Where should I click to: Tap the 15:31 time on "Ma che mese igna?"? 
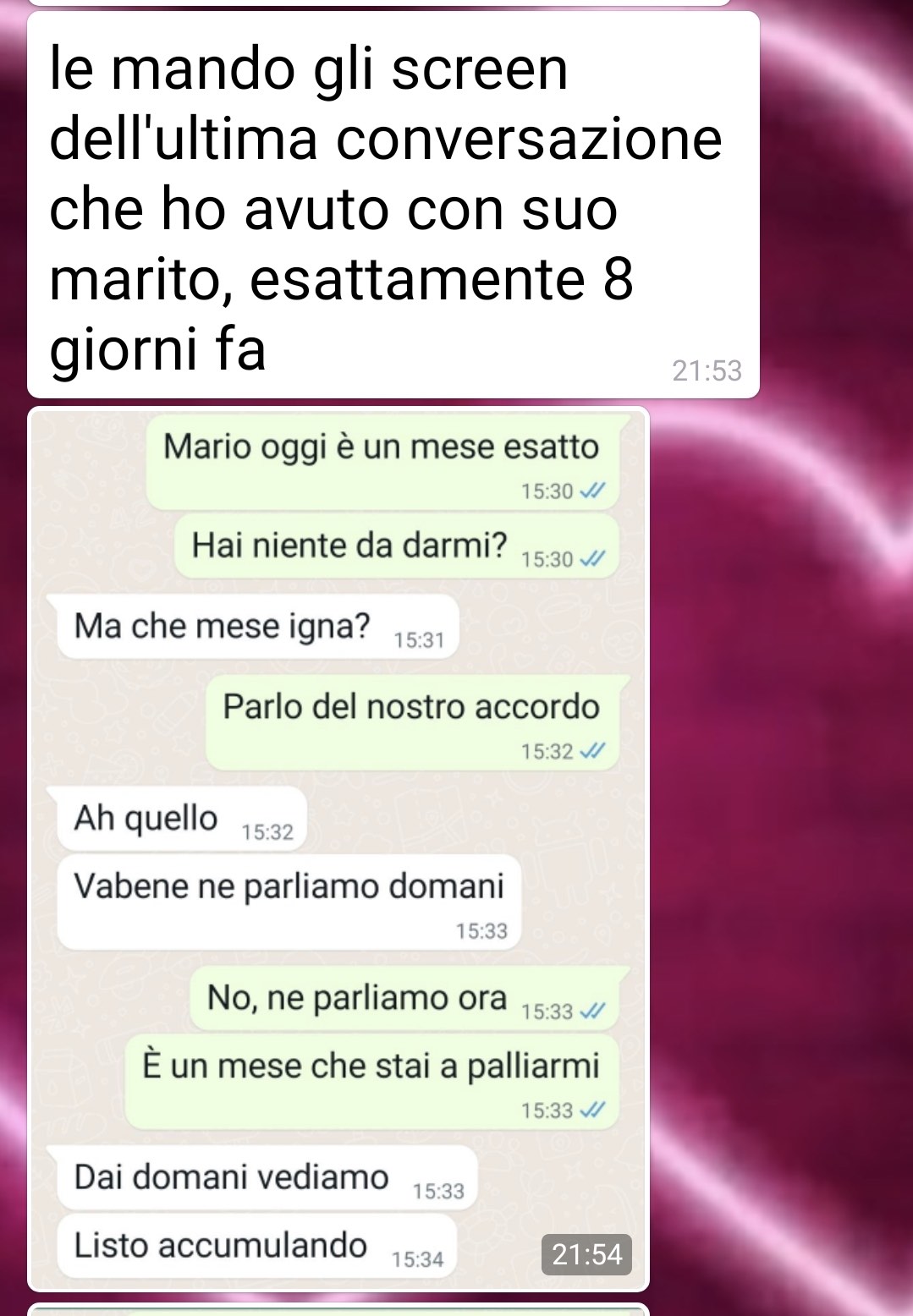pos(419,640)
